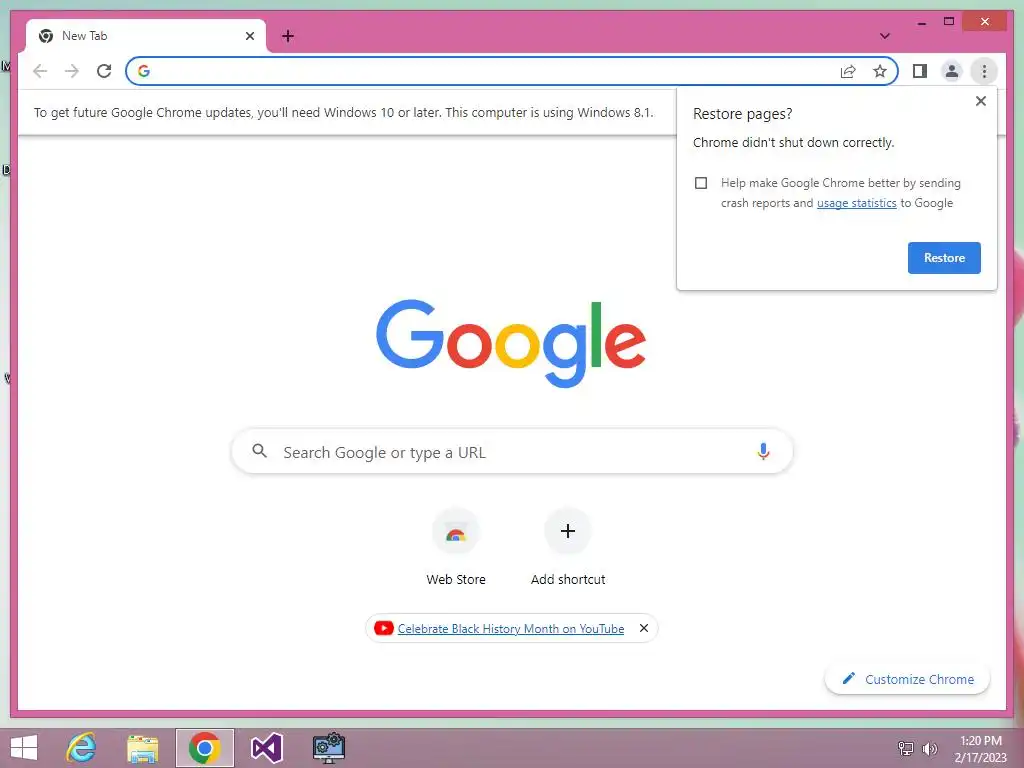Click the Restore button
Image resolution: width=1024 pixels, height=768 pixels.
(x=944, y=258)
